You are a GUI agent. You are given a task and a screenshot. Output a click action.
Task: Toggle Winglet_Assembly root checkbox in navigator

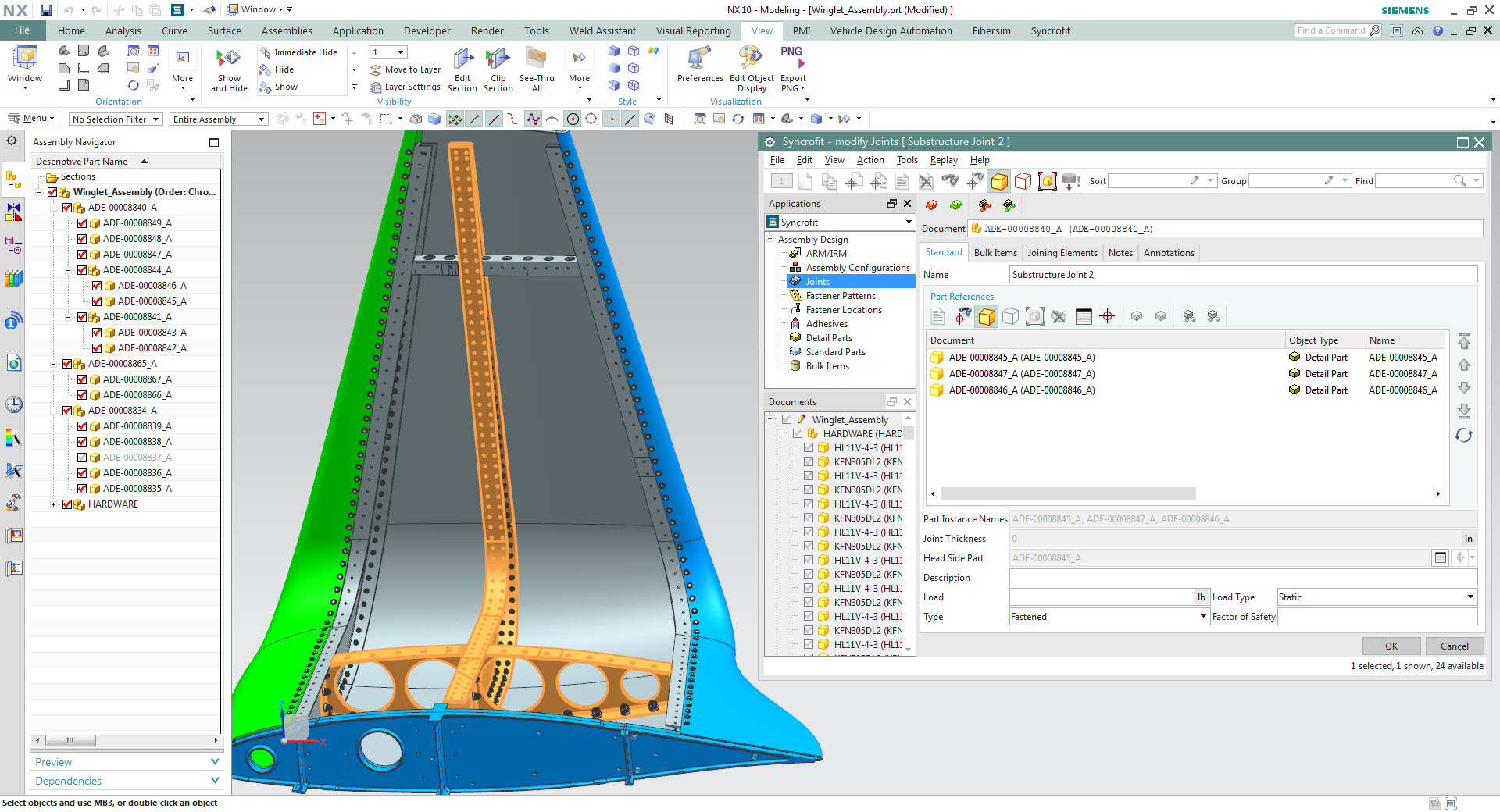tap(52, 192)
